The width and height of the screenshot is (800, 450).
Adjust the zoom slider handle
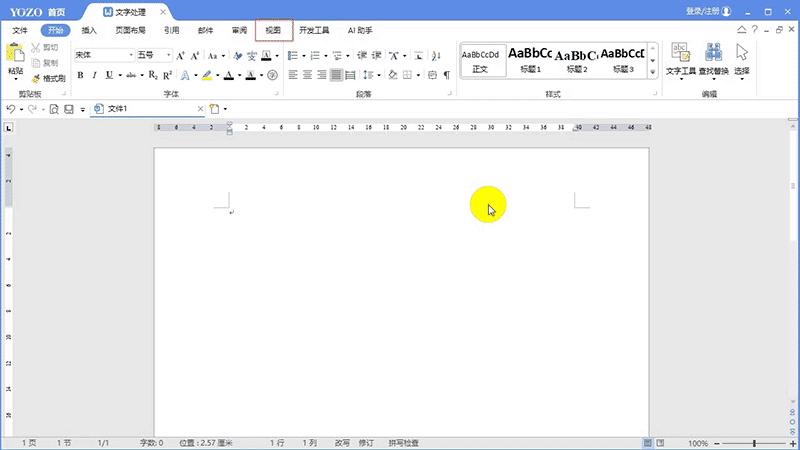coord(754,443)
